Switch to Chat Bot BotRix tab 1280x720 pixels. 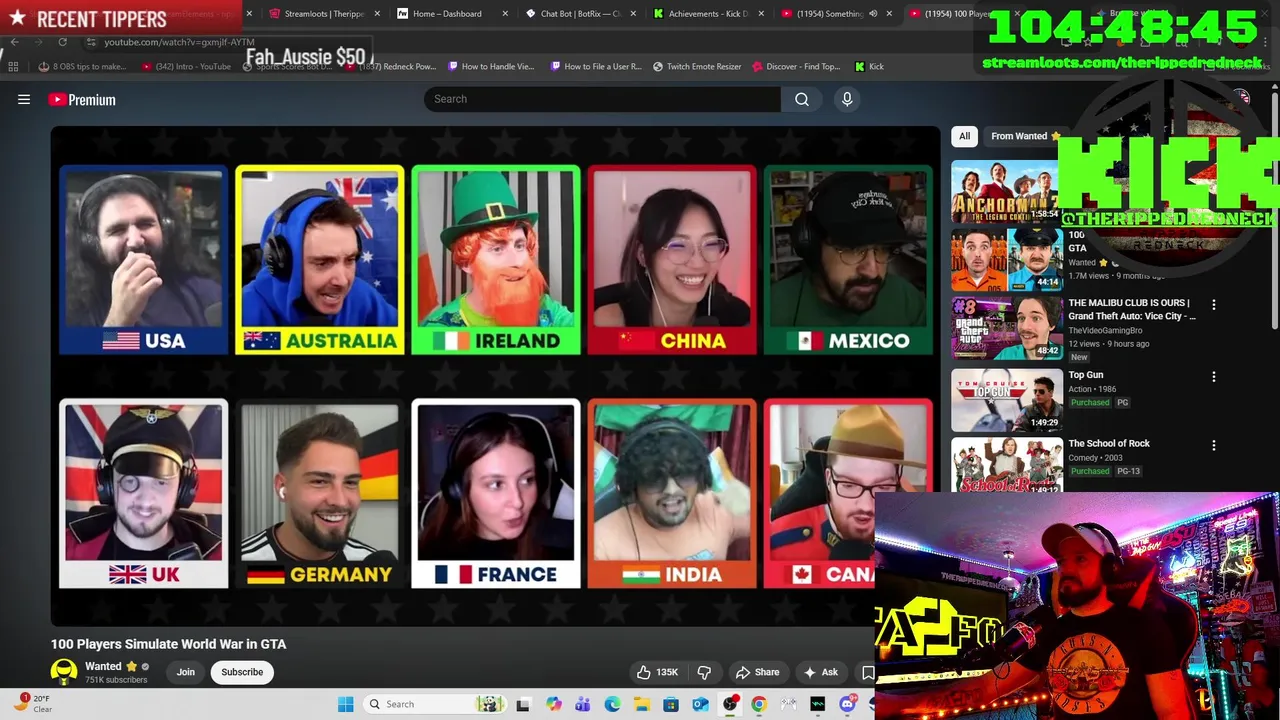[x=578, y=14]
